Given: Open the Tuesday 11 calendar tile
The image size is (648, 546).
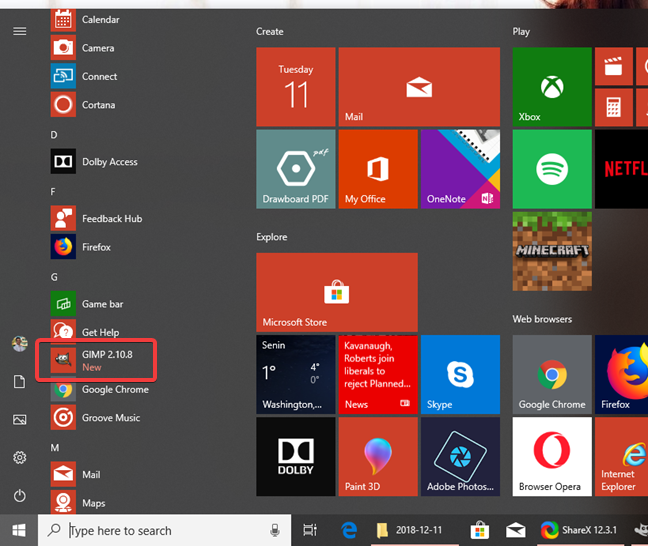Looking at the screenshot, I should click(x=295, y=87).
